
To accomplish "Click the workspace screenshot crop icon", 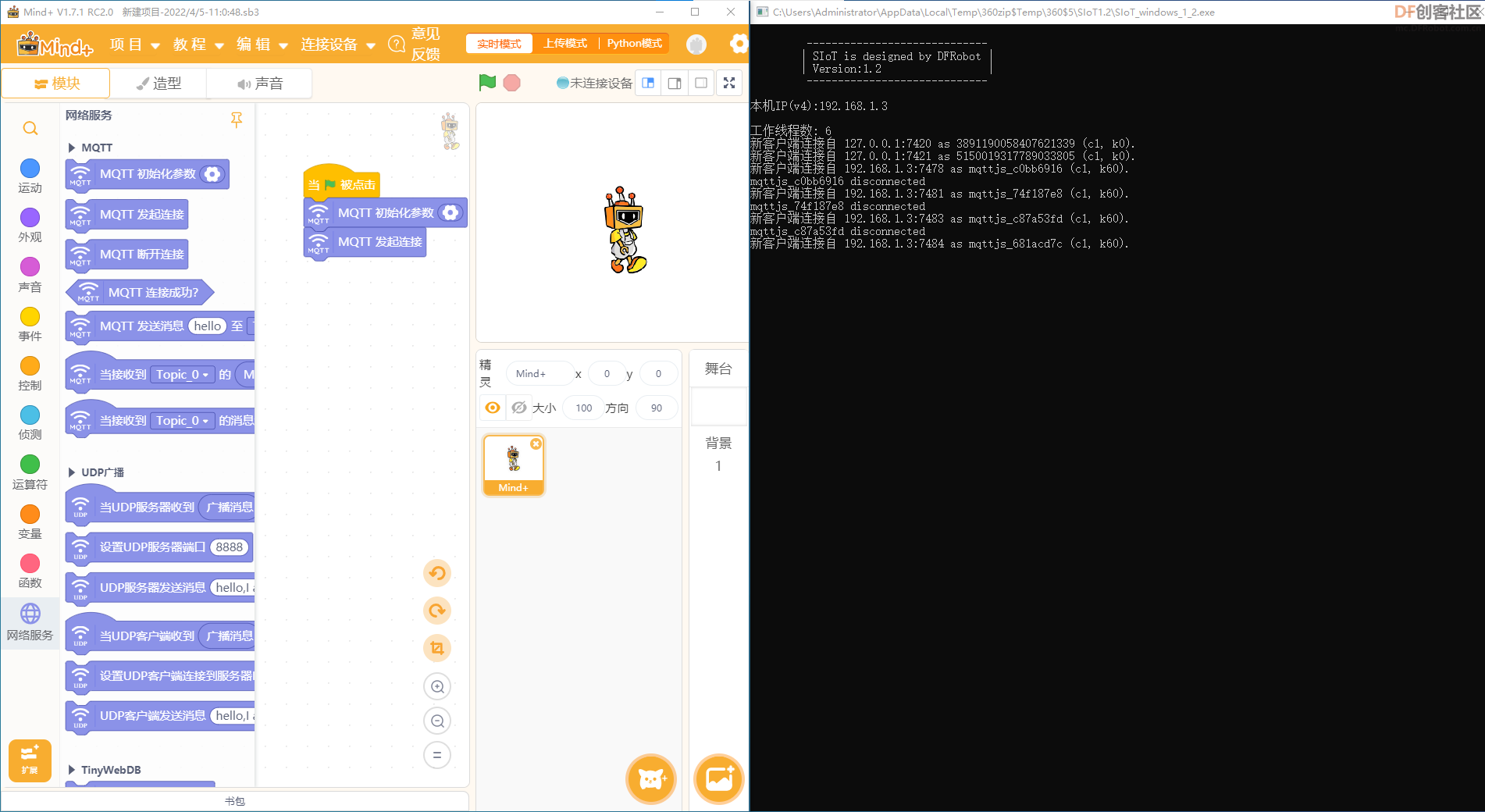I will [437, 648].
